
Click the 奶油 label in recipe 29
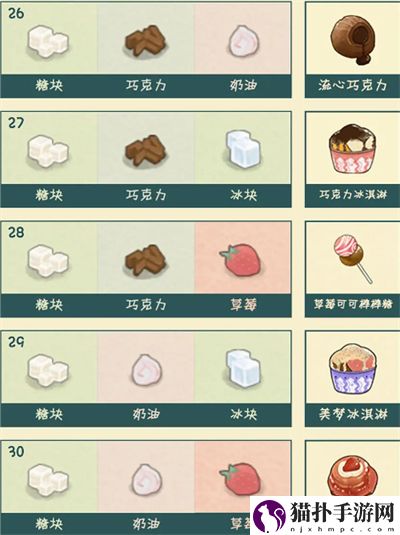(146, 415)
